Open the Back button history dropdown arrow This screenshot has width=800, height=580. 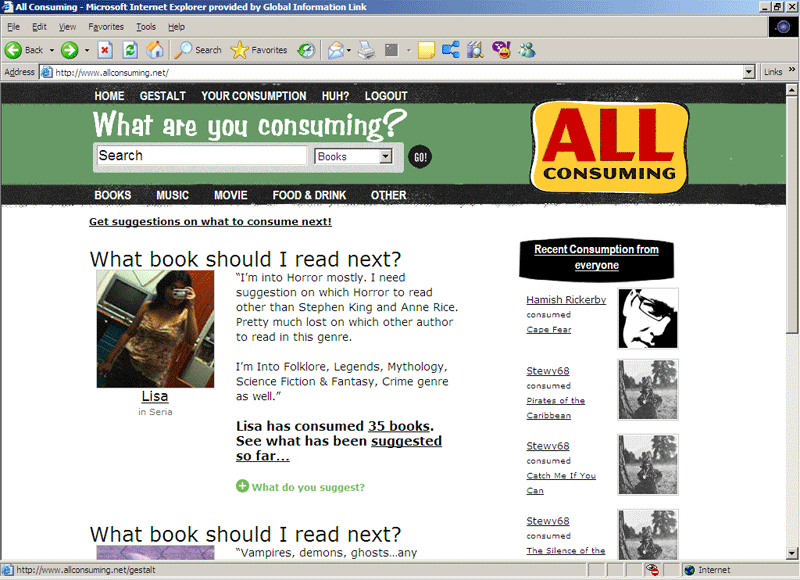[52, 50]
